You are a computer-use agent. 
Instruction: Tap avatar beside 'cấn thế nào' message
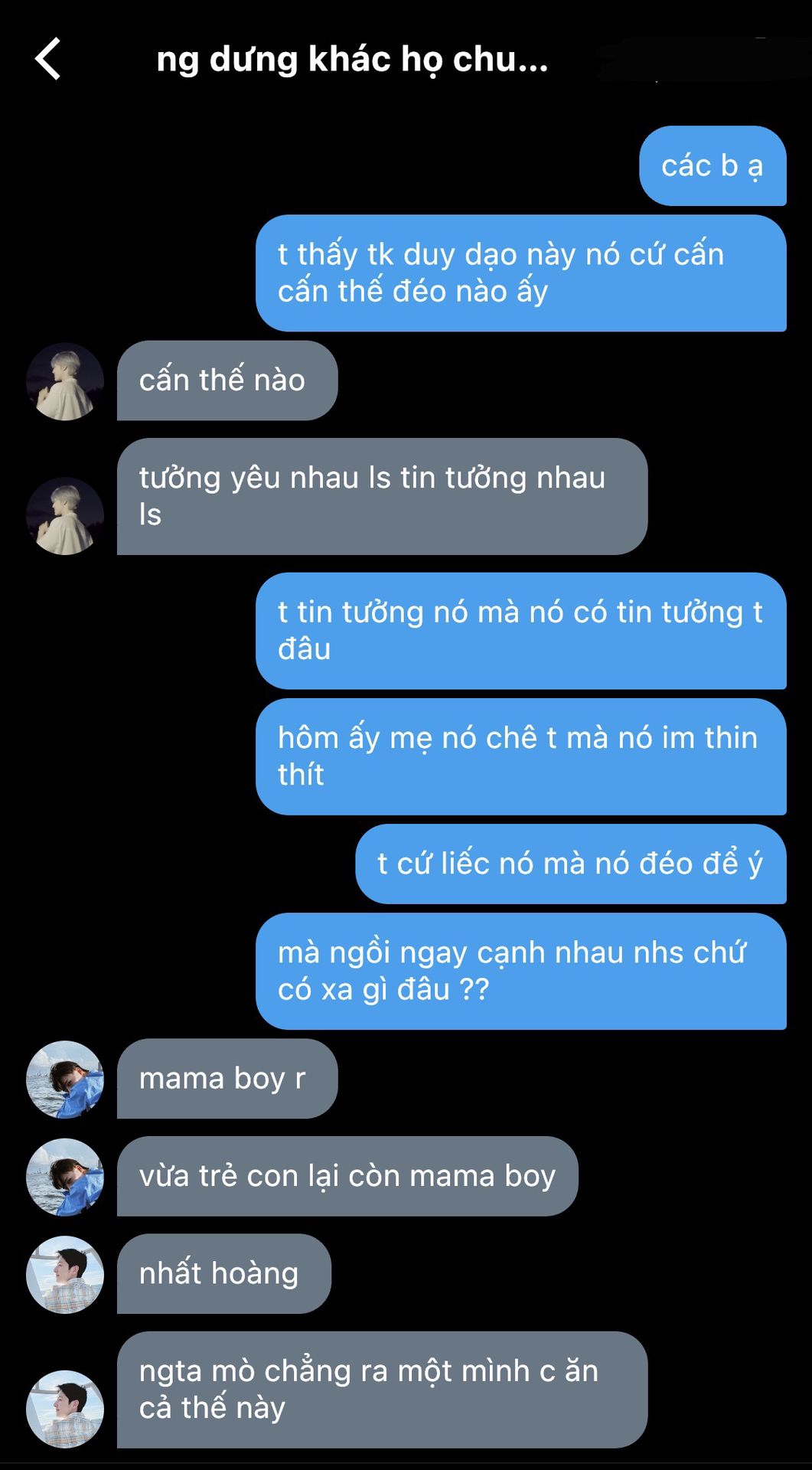pos(65,381)
